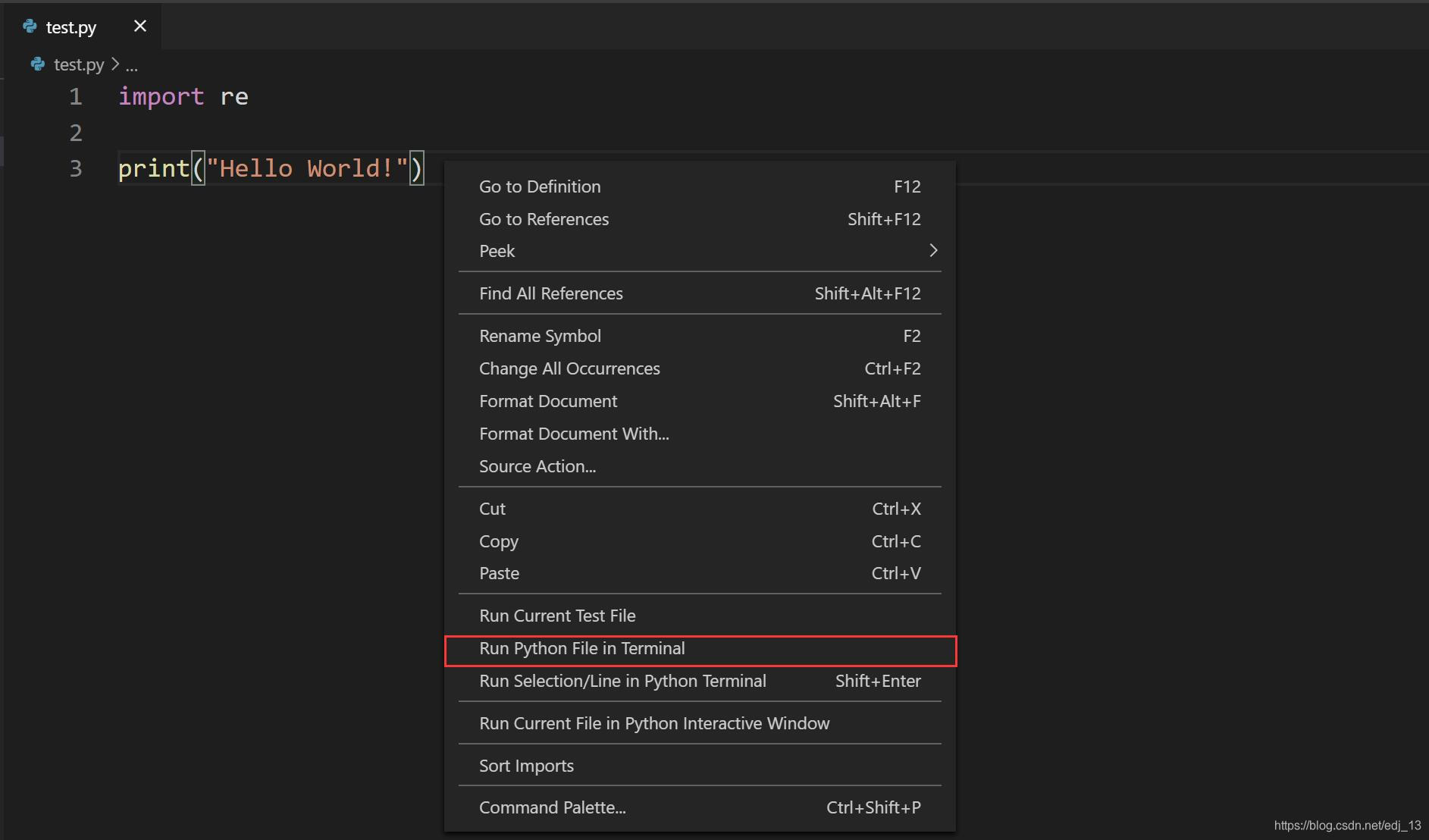The image size is (1429, 840).
Task: Choose Run Current Test File
Action: point(557,615)
